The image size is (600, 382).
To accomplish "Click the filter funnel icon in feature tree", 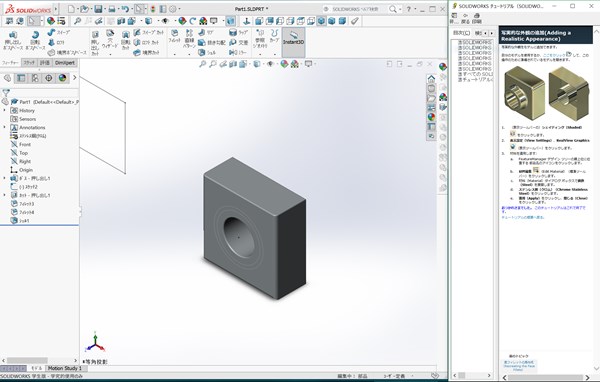I will (6, 92).
